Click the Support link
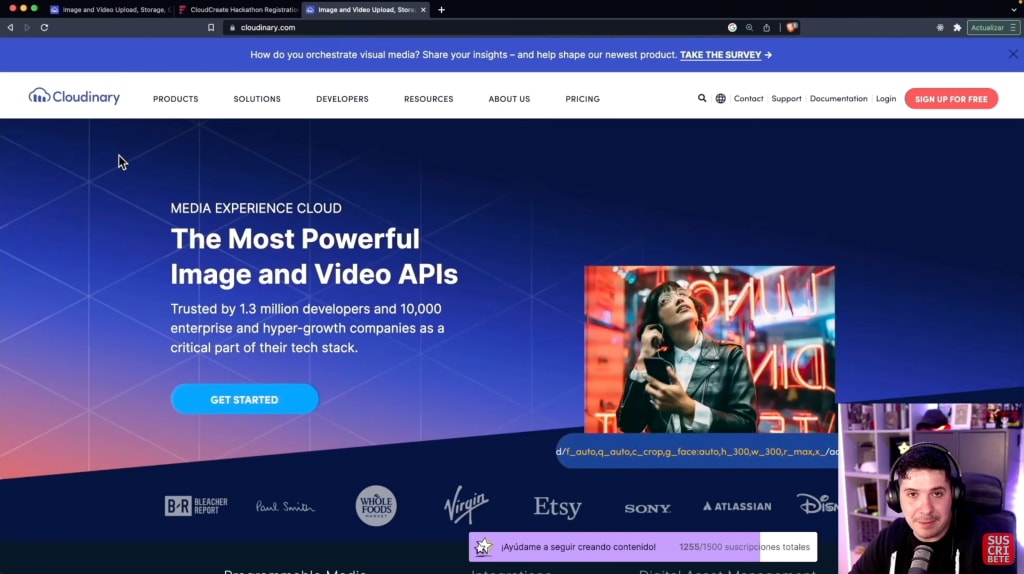1024x574 pixels. 786,99
